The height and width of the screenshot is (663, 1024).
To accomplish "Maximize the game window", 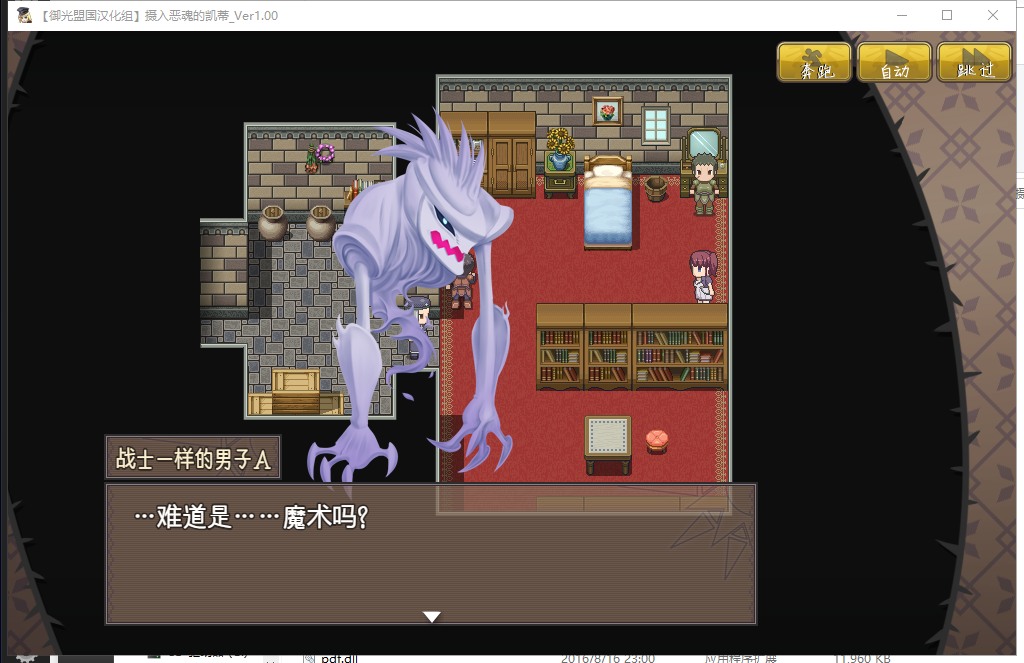I will coord(947,15).
